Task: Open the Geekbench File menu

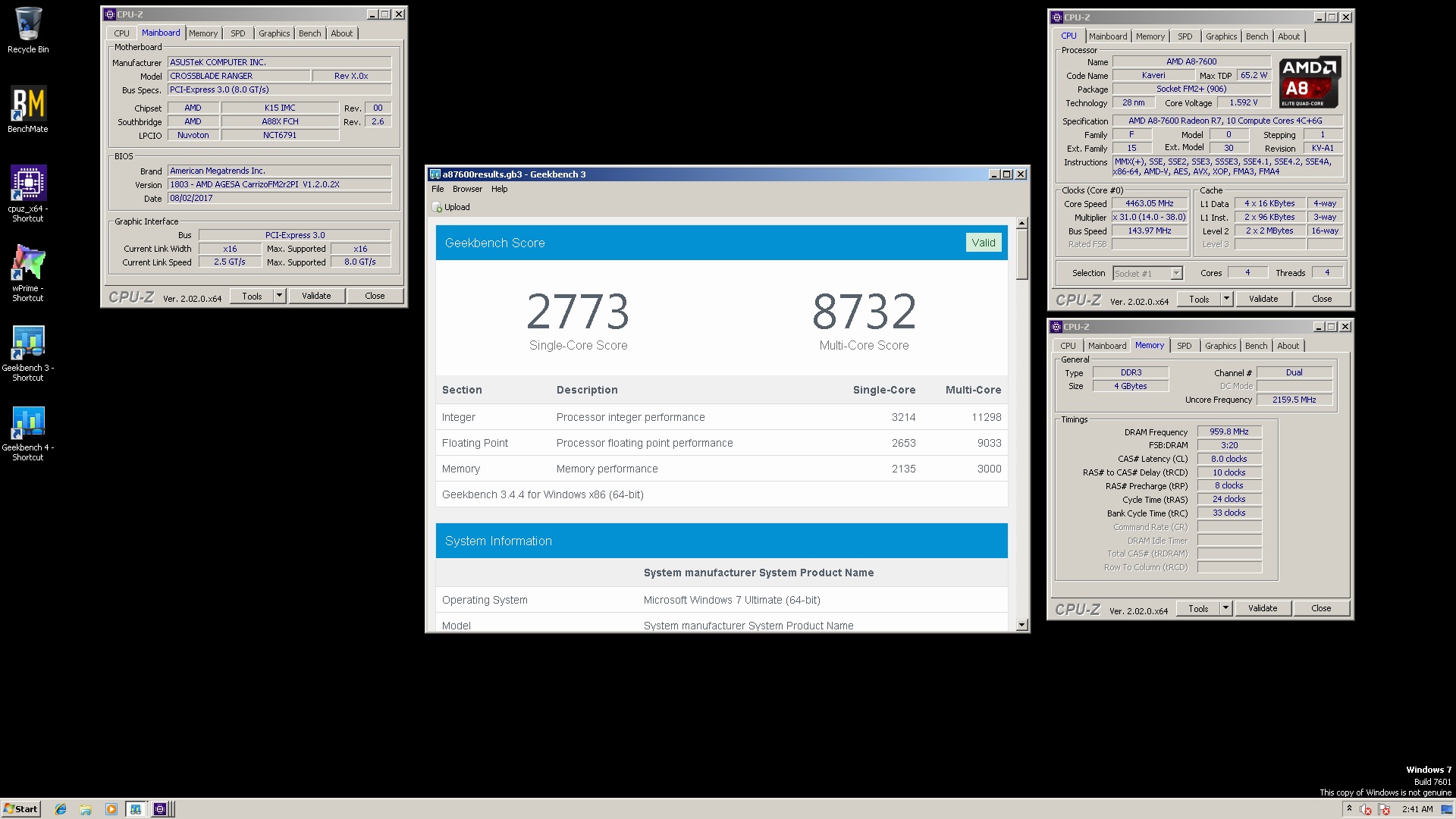Action: pos(438,189)
